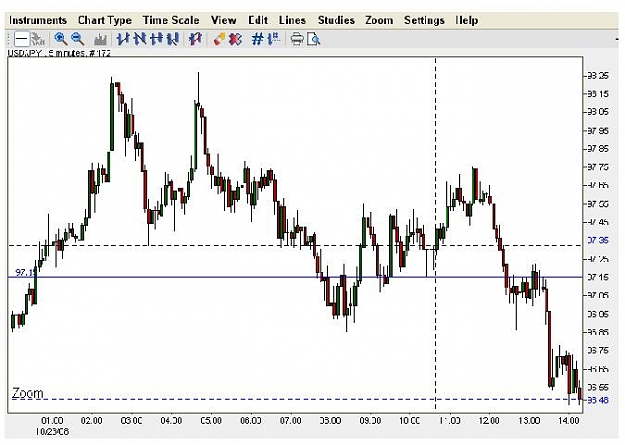This screenshot has width=625, height=445.
Task: Toggle the grid hash icon
Action: coord(257,39)
